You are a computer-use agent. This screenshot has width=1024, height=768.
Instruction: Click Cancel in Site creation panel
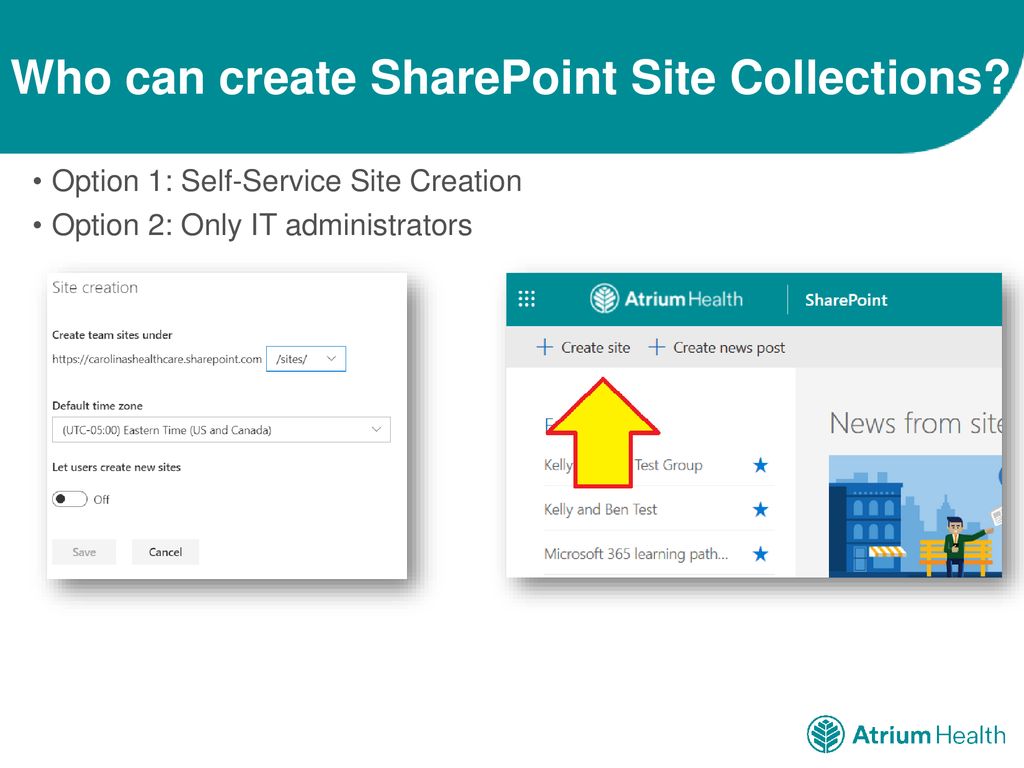point(165,552)
